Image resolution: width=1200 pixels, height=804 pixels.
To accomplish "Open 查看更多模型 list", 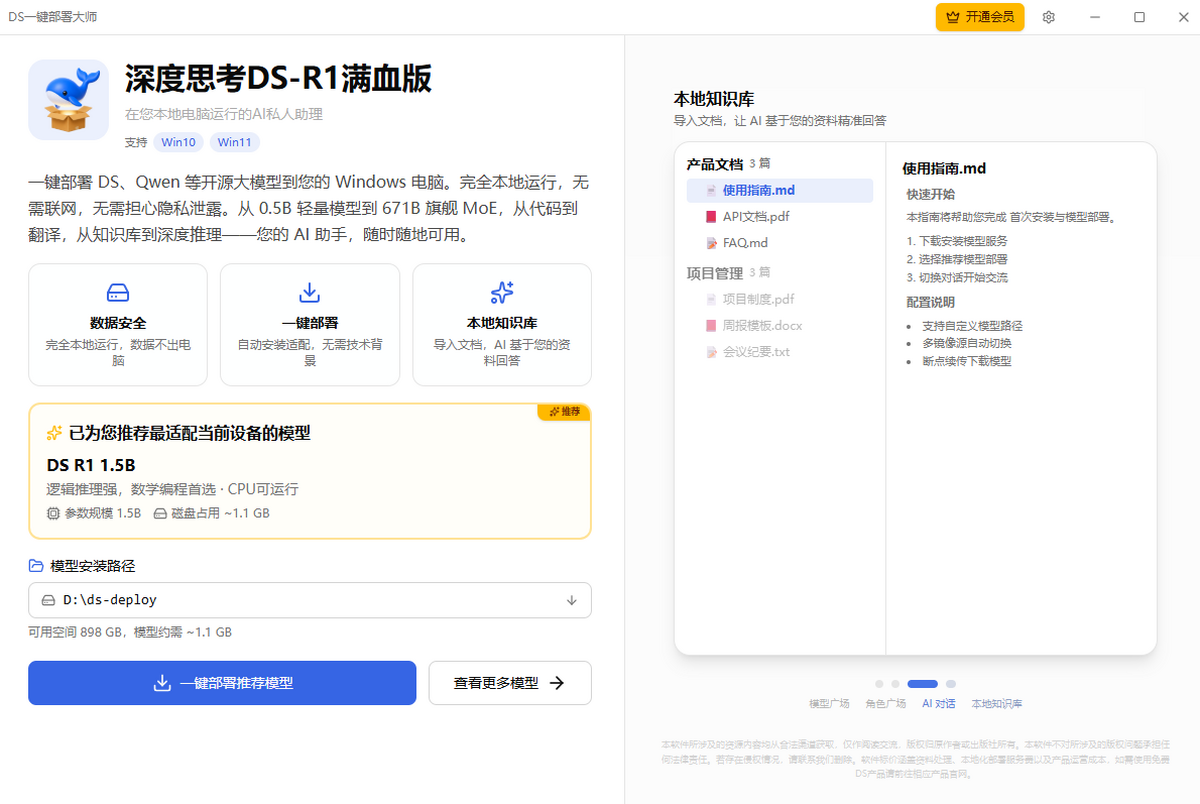I will coord(510,683).
